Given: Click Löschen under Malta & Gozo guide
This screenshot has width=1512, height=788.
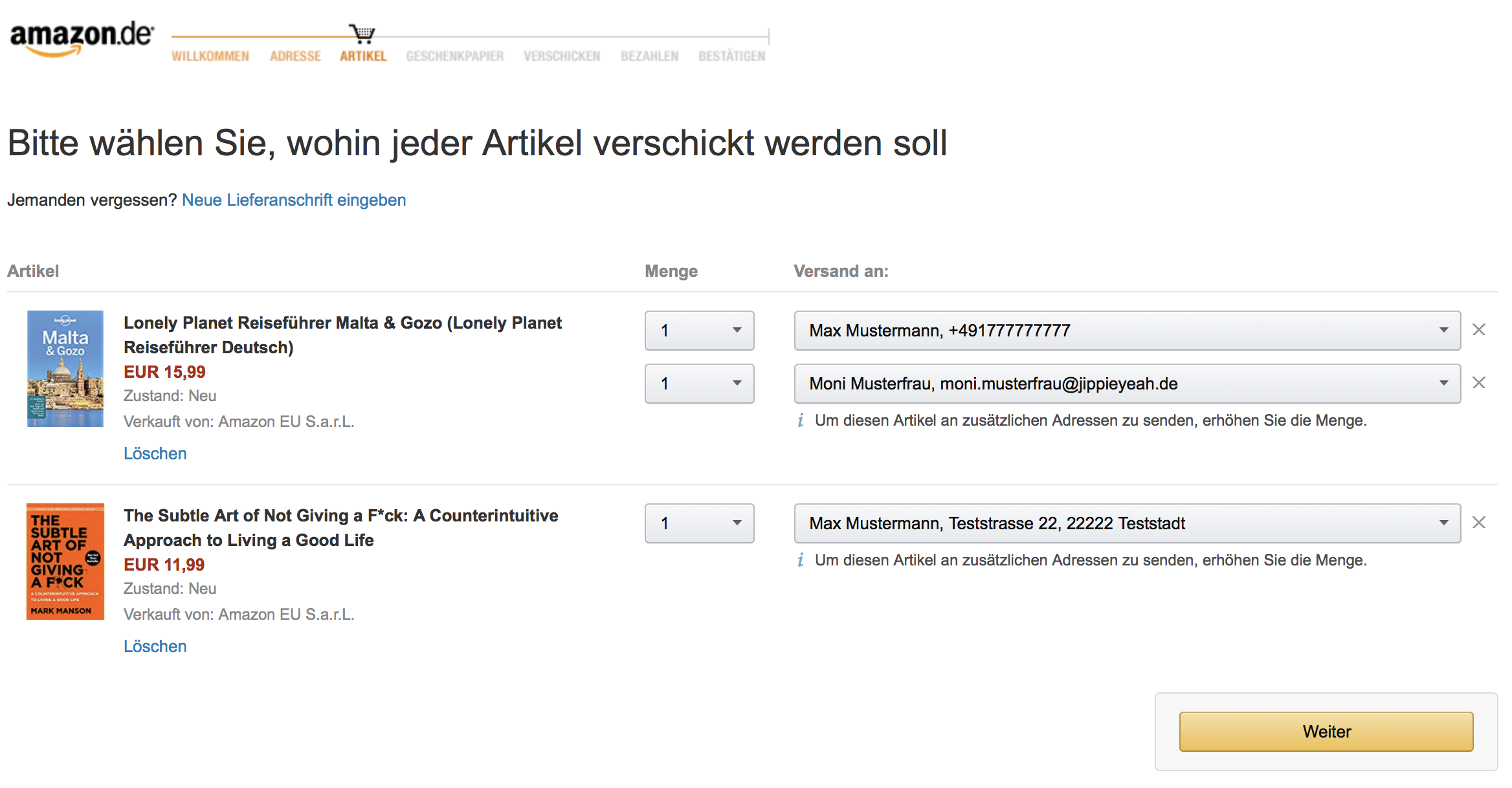Looking at the screenshot, I should [155, 454].
